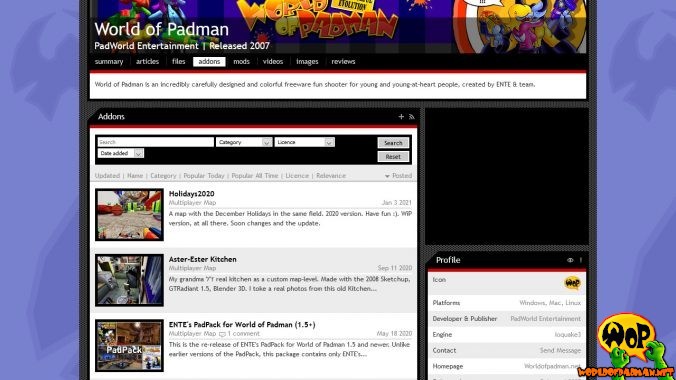Open the 1 comment link on PadPack

tap(244, 334)
